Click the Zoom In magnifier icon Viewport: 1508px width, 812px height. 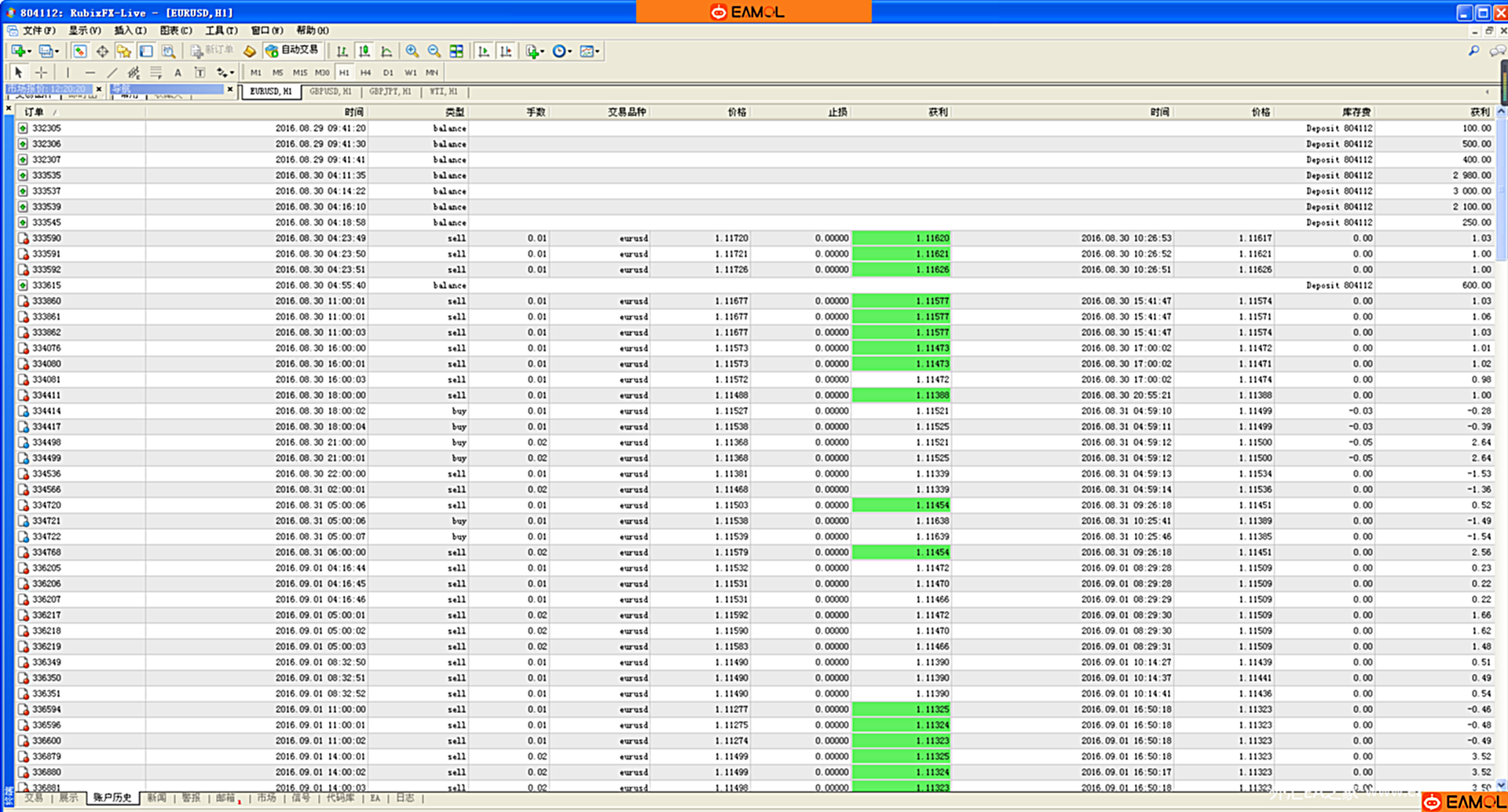pyautogui.click(x=412, y=51)
